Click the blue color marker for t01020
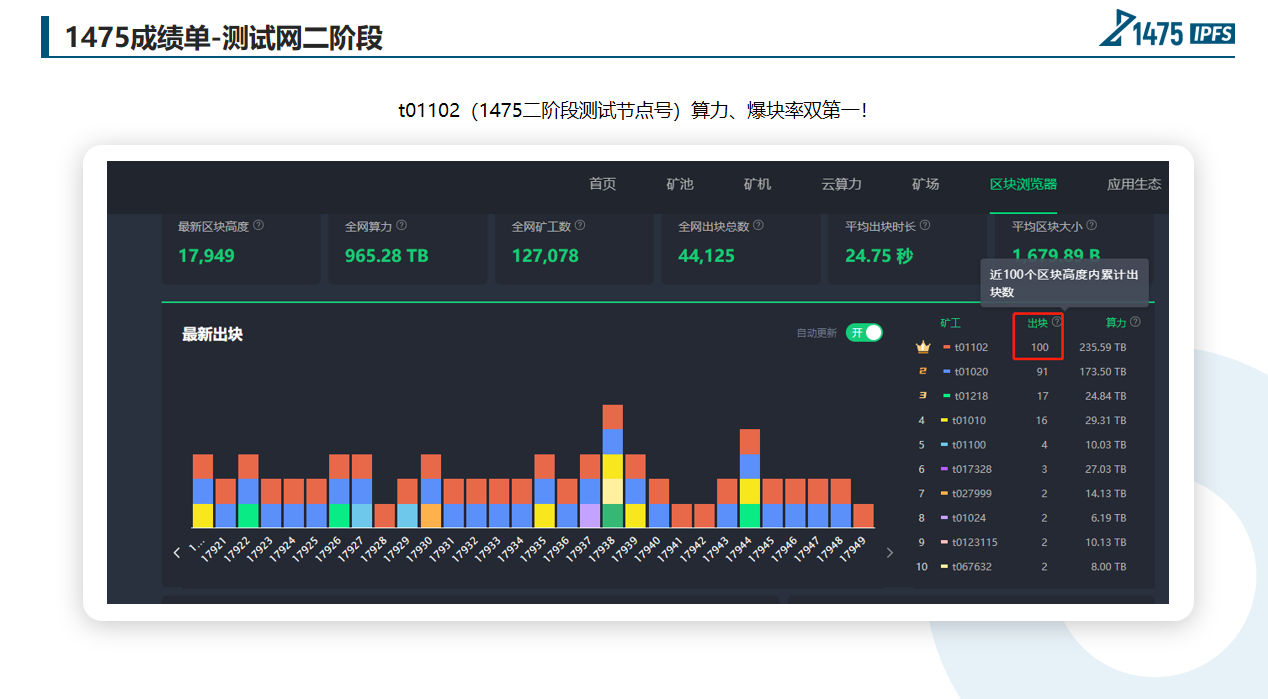 (947, 372)
